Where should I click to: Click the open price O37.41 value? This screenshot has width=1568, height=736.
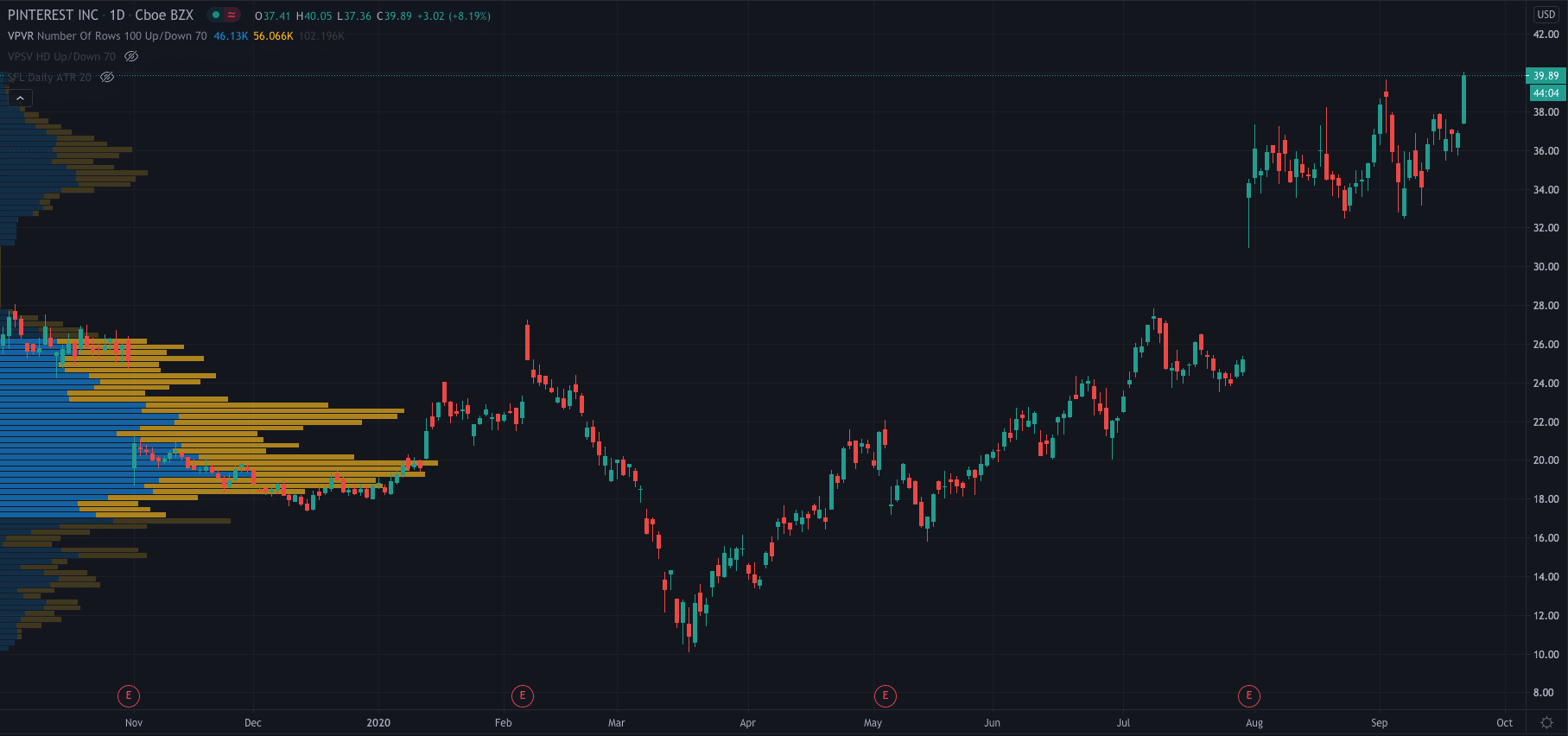coord(273,16)
